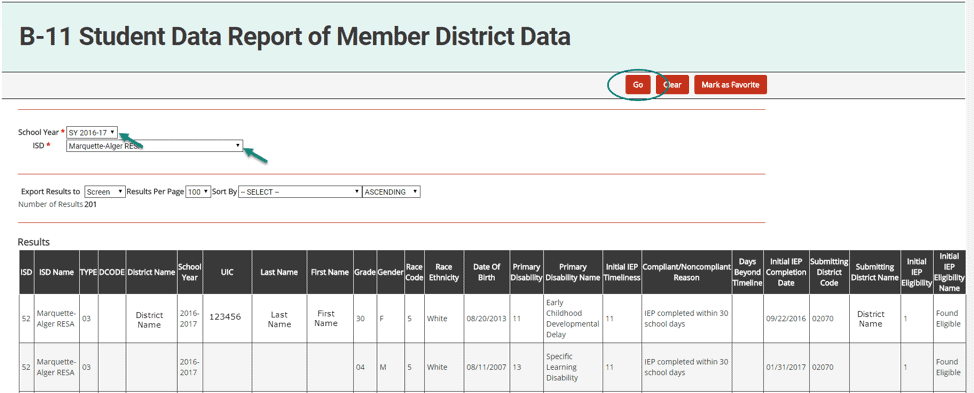
Task: Click the First Name column header
Action: click(330, 272)
